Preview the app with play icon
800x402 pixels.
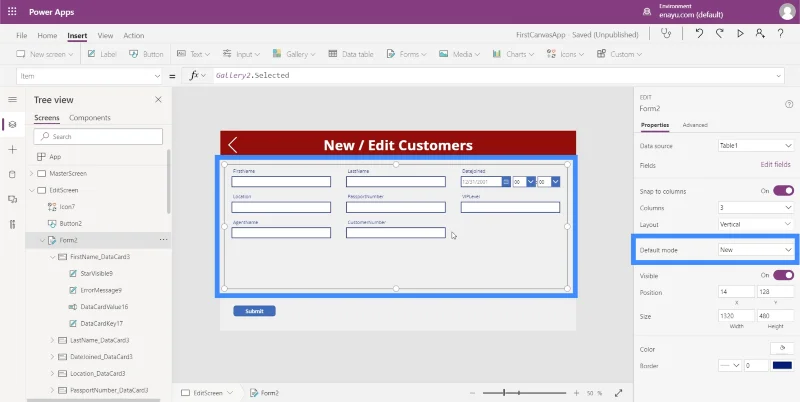pyautogui.click(x=740, y=34)
